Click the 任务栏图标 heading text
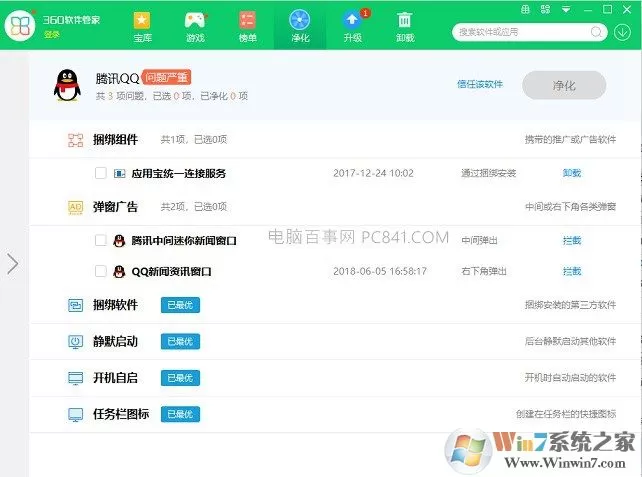This screenshot has height=477, width=642. (x=121, y=414)
